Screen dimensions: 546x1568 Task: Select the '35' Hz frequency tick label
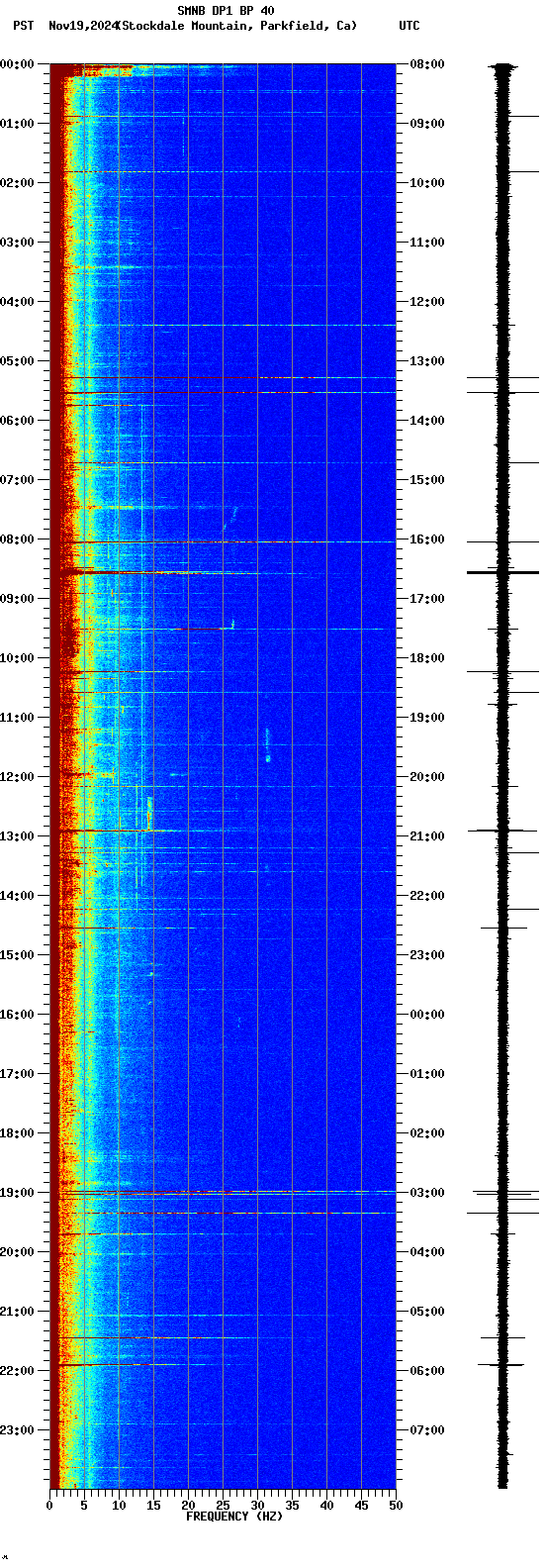[x=292, y=1506]
